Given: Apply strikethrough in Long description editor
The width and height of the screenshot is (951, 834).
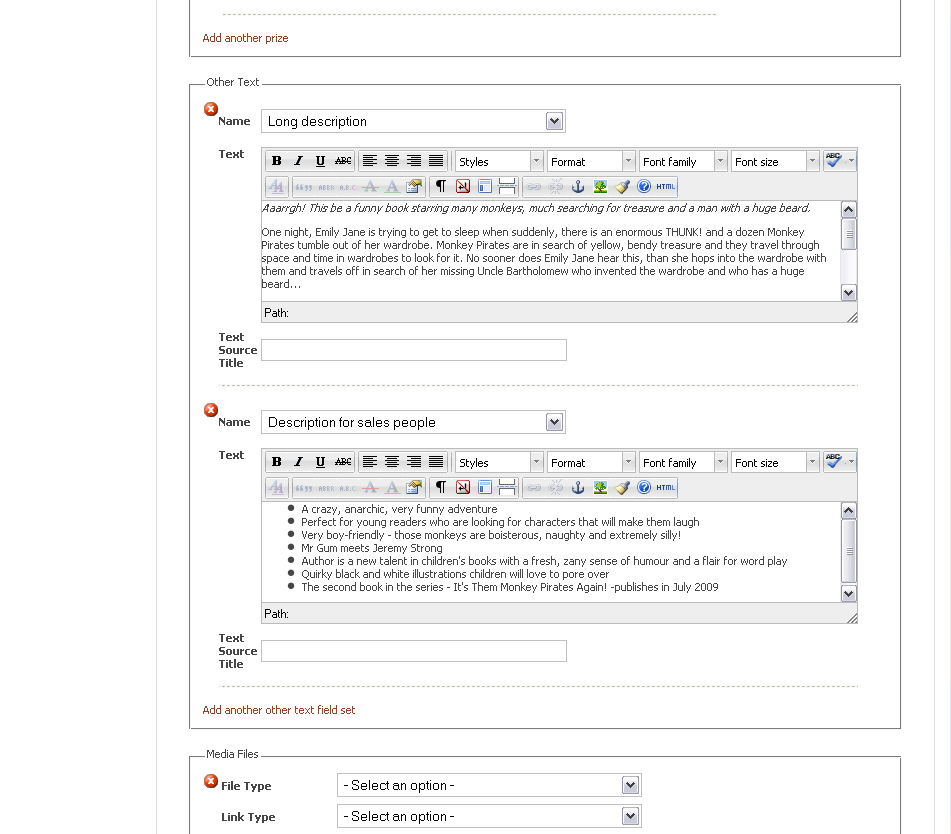Looking at the screenshot, I should [343, 161].
